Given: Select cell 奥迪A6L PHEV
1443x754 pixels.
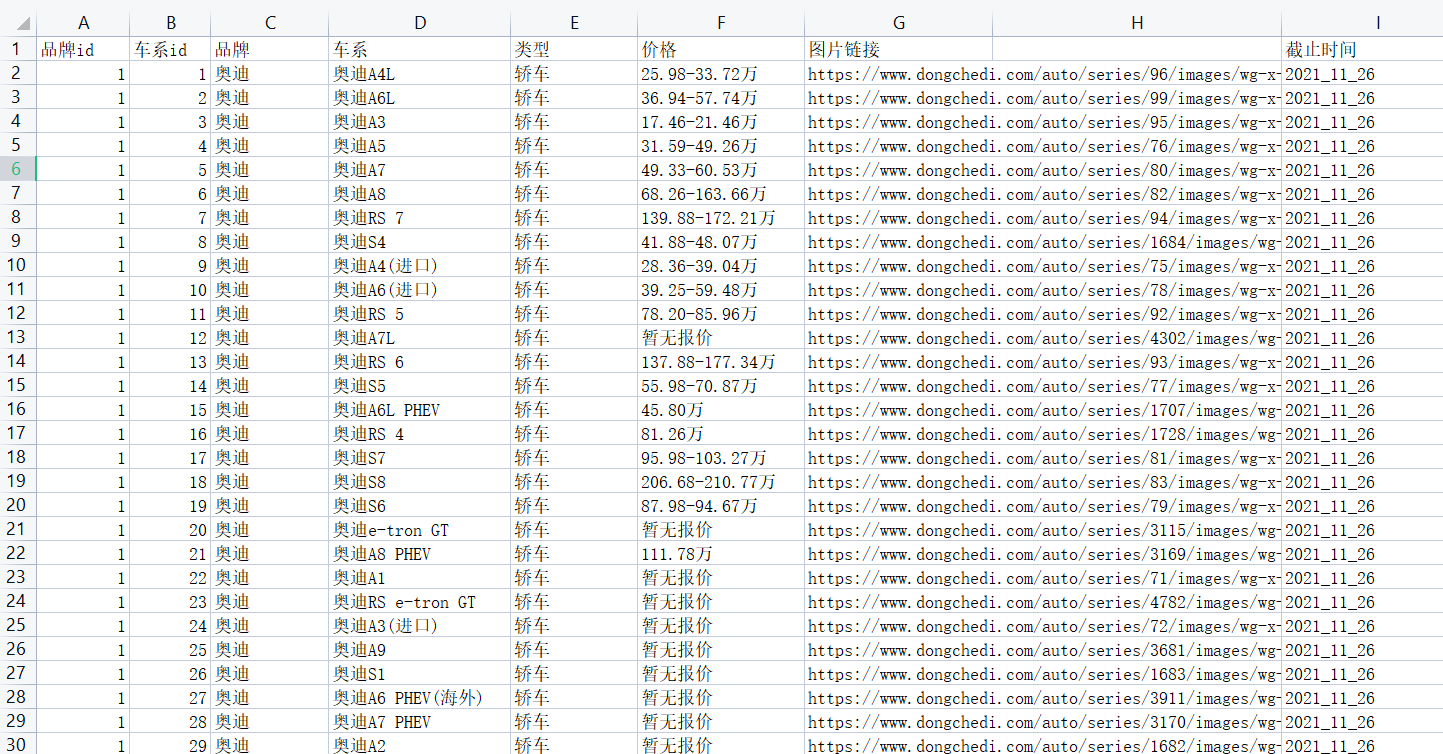Looking at the screenshot, I should [x=420, y=409].
